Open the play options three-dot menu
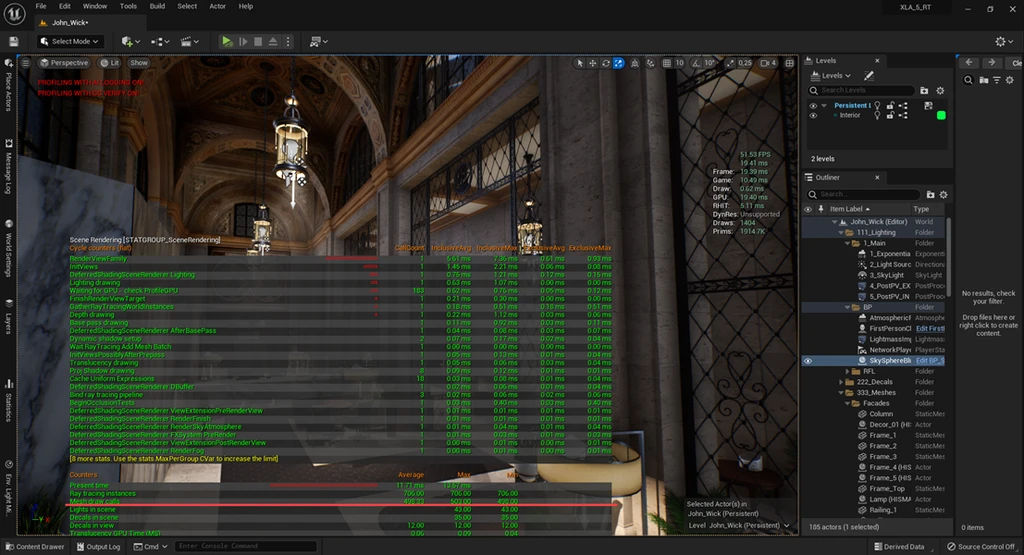This screenshot has width=1024, height=555. tap(287, 41)
